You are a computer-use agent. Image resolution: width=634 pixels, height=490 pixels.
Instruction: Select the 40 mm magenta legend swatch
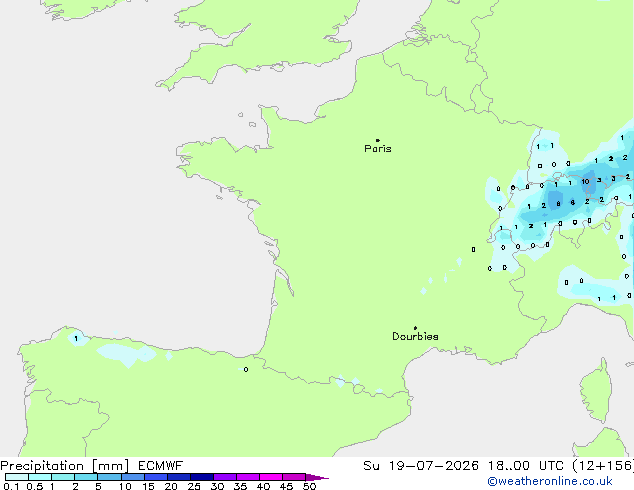point(271,477)
